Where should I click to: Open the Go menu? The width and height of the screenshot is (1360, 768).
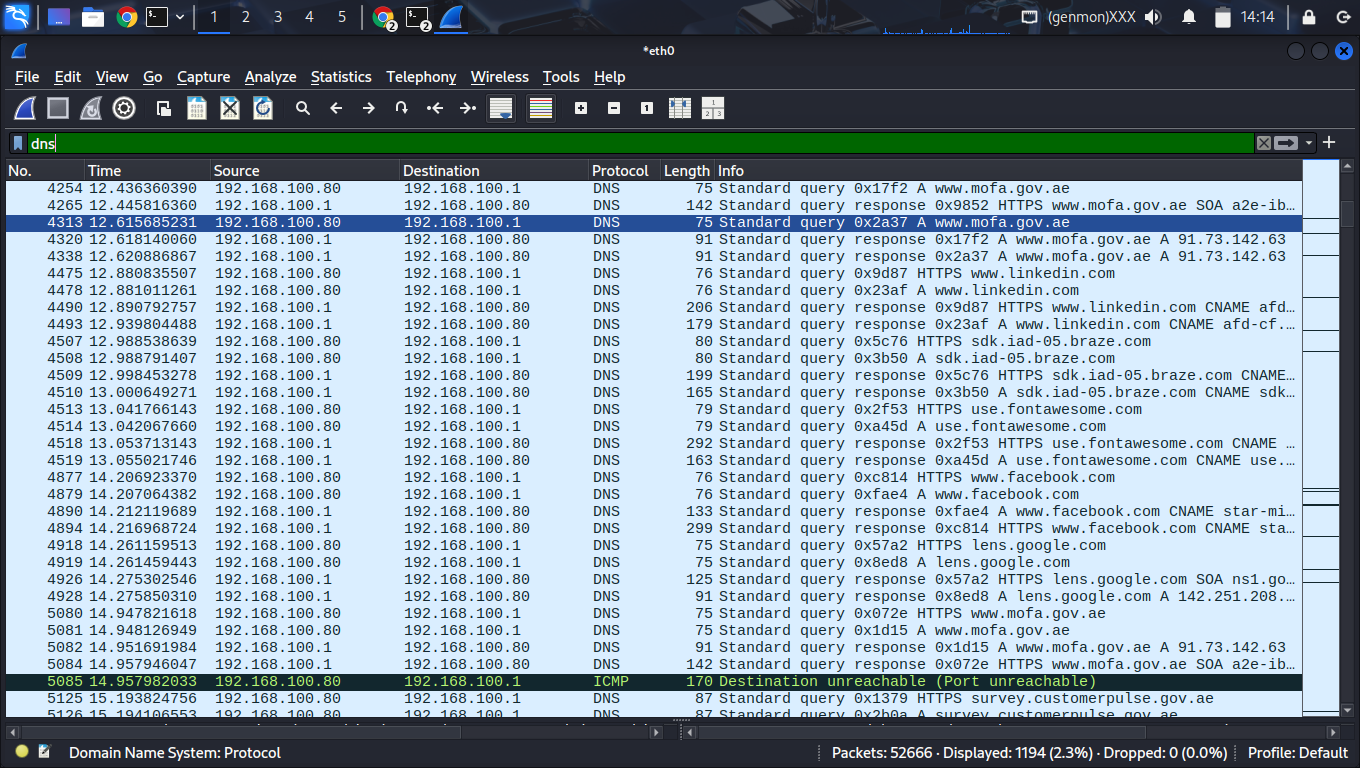153,77
